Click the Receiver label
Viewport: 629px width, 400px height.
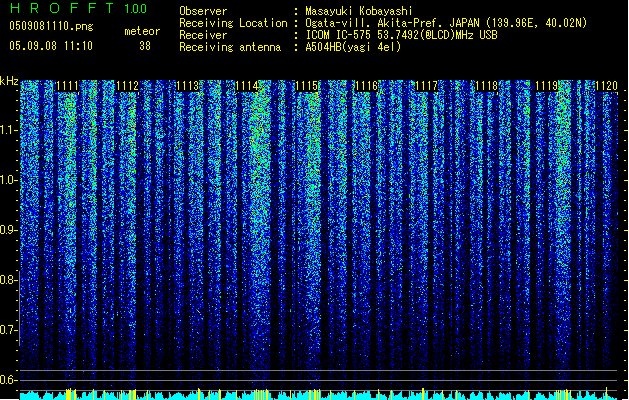point(203,35)
